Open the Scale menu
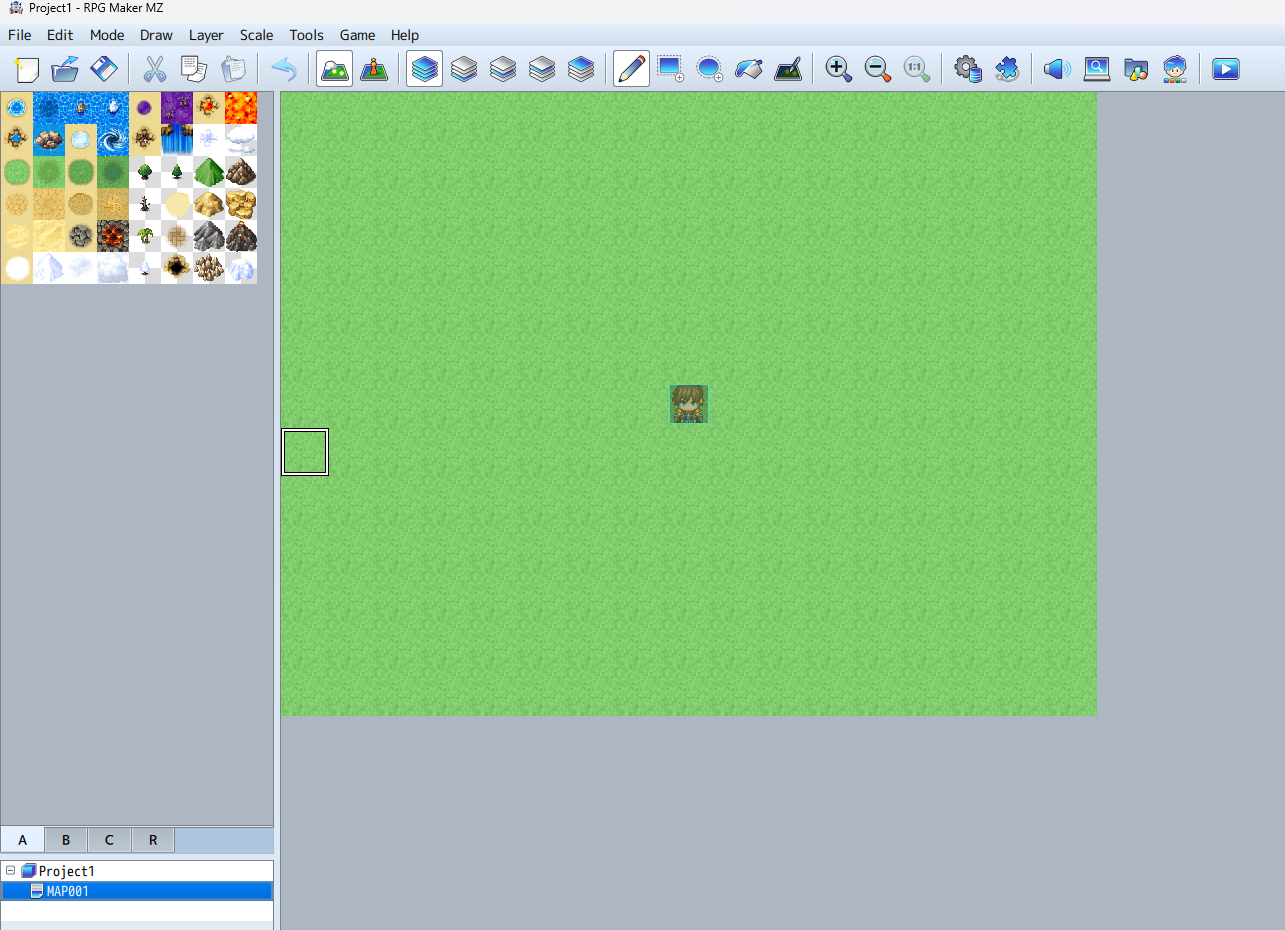Viewport: 1285px width, 930px height. point(256,35)
